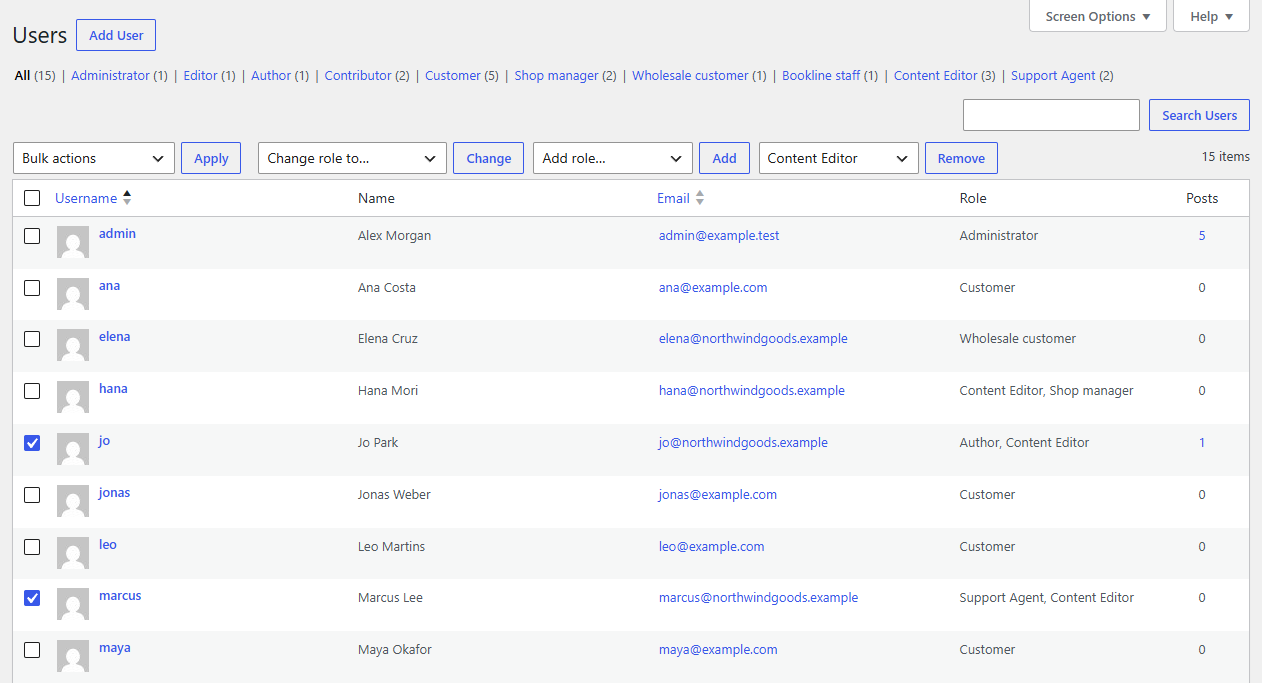The height and width of the screenshot is (683, 1262).
Task: Check the box for user elena
Action: (32, 339)
